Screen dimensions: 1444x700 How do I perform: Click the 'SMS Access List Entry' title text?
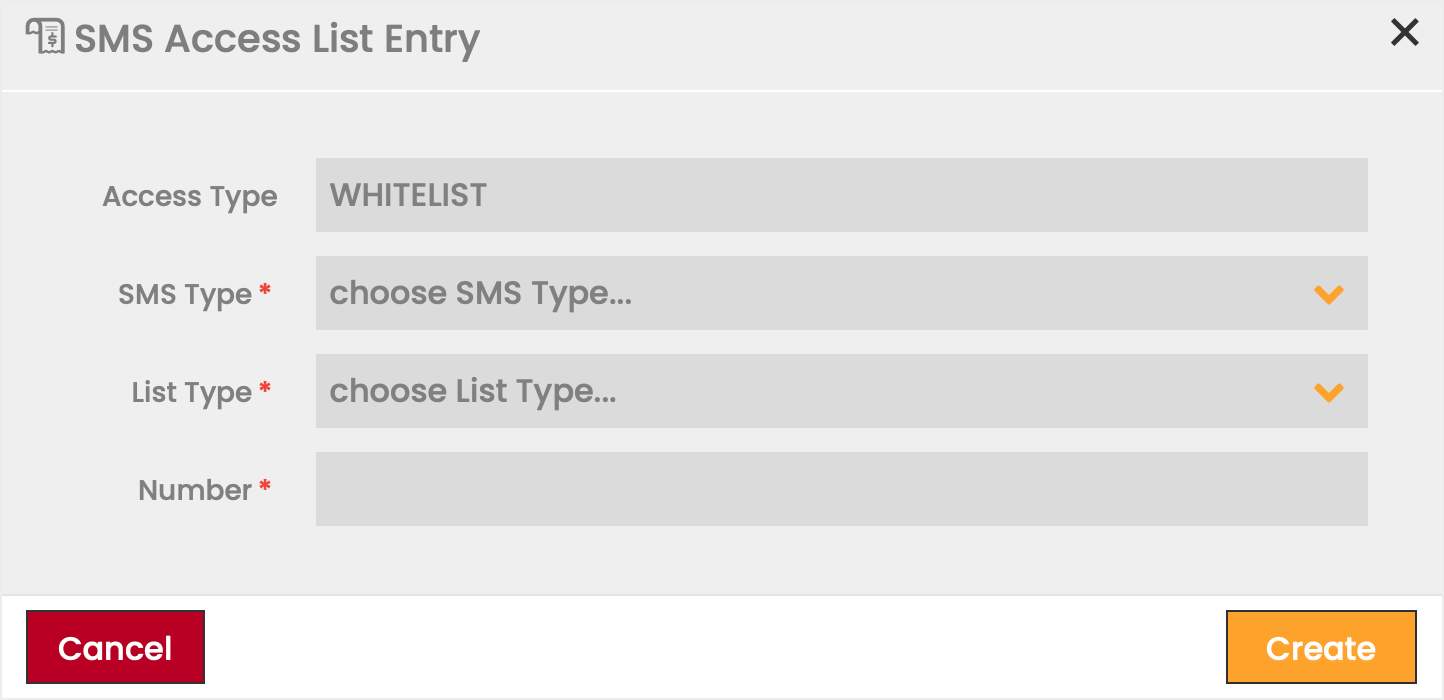click(x=277, y=39)
